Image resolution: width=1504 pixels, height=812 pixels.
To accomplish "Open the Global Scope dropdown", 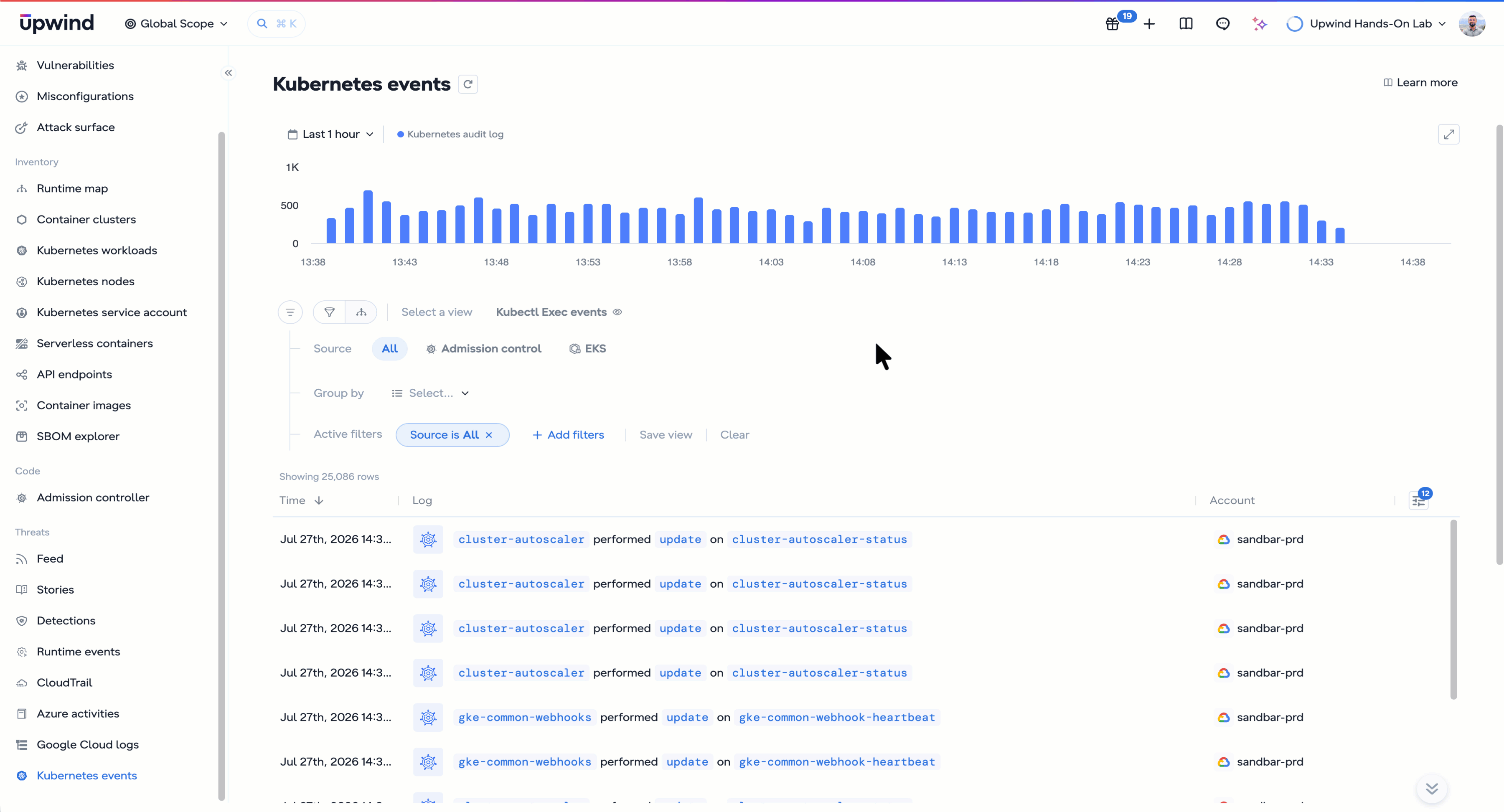I will 176,24.
